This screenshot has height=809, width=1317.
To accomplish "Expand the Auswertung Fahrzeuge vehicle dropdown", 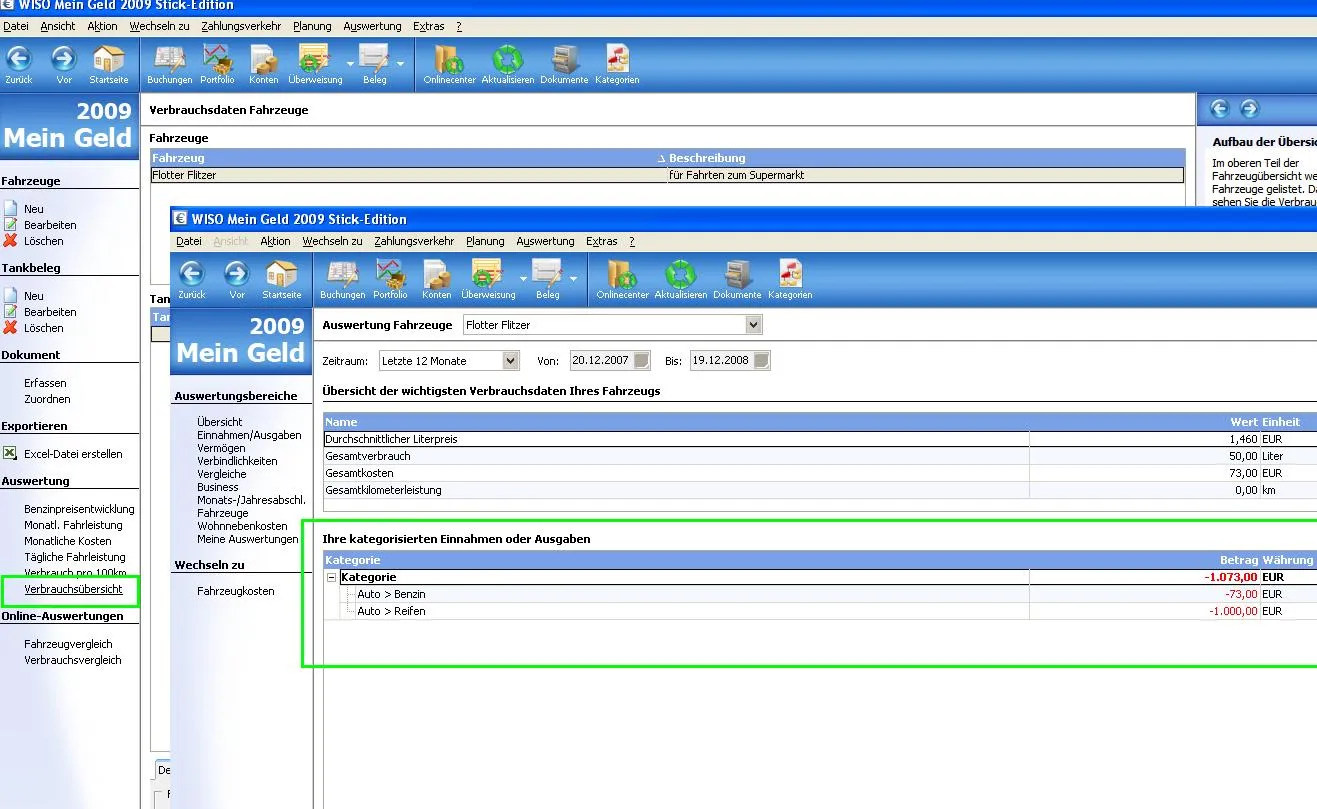I will pos(753,325).
